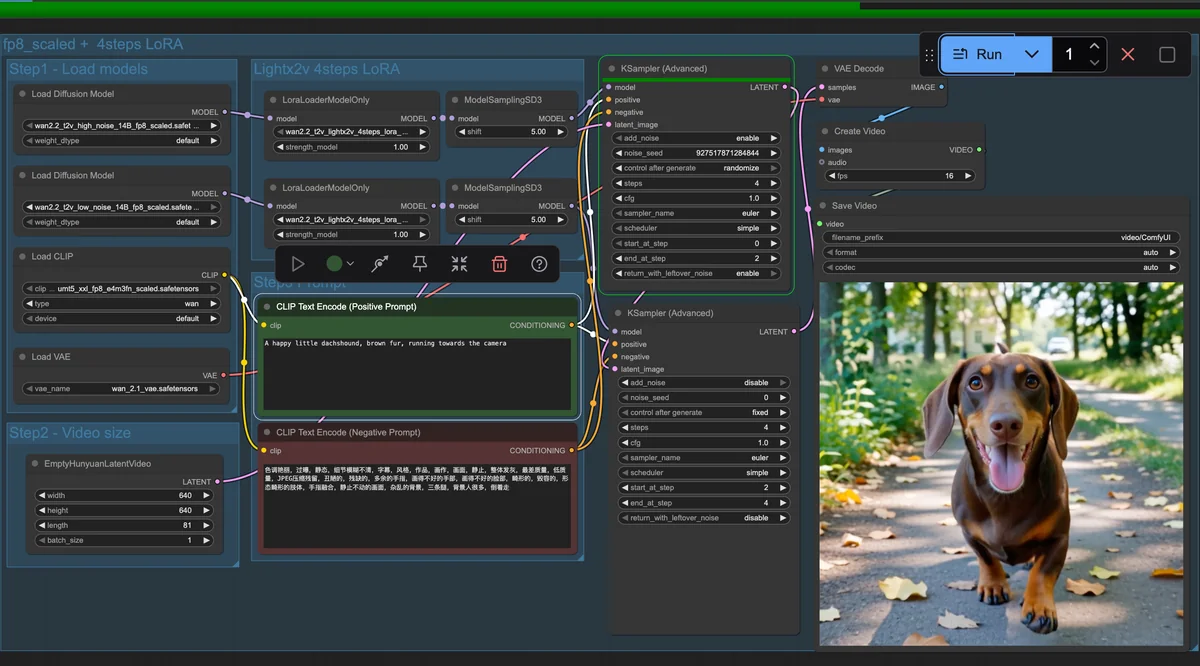
Task: Open sampler_name dropdown in the top KSampler
Action: tap(696, 213)
